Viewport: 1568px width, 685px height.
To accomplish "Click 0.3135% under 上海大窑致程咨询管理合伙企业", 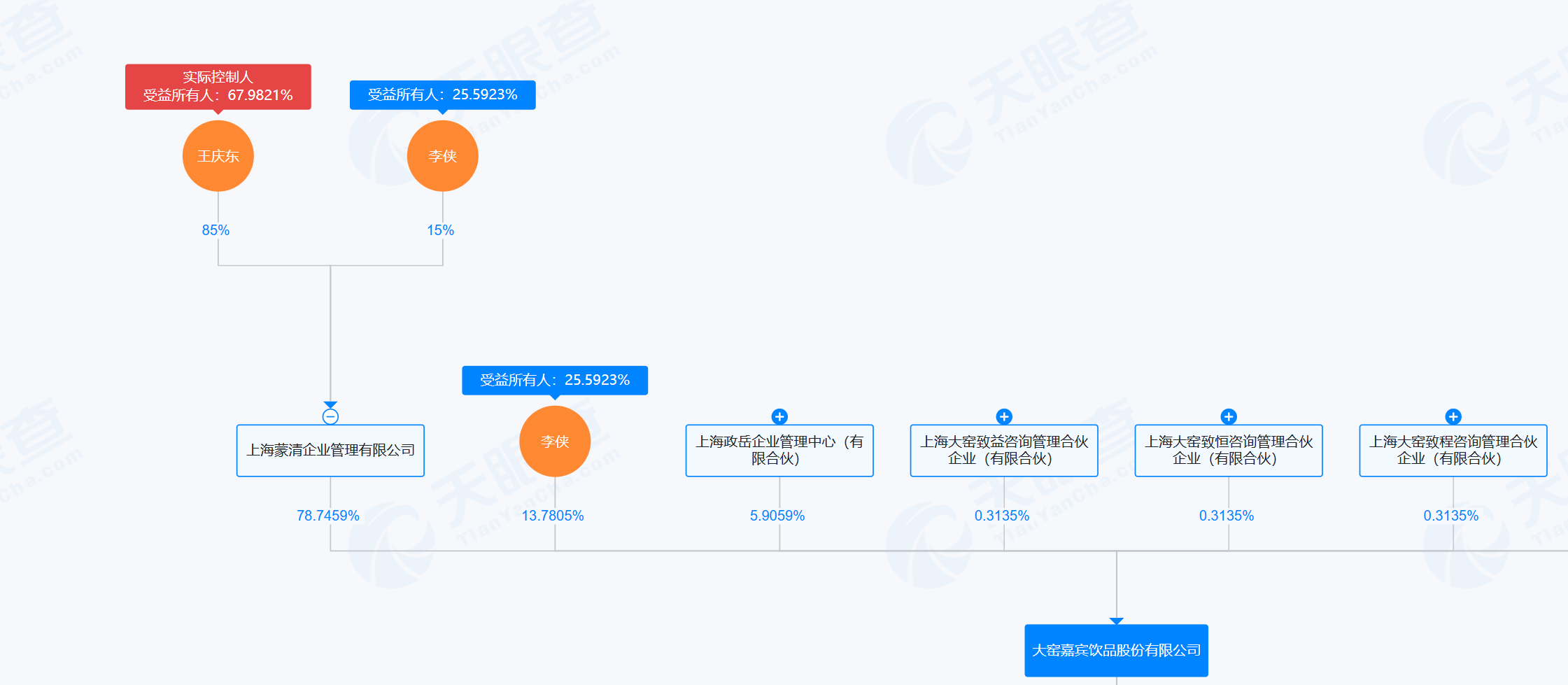I will tap(1451, 516).
